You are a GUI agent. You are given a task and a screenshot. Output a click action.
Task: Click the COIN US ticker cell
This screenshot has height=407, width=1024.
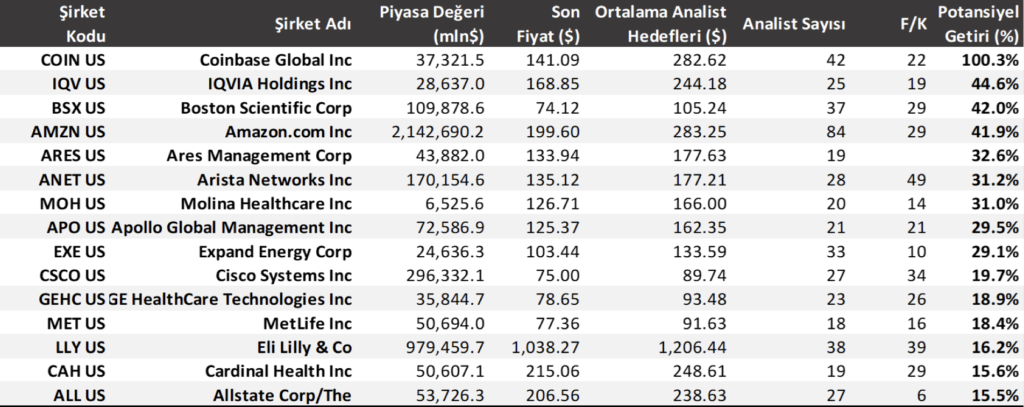click(59, 59)
